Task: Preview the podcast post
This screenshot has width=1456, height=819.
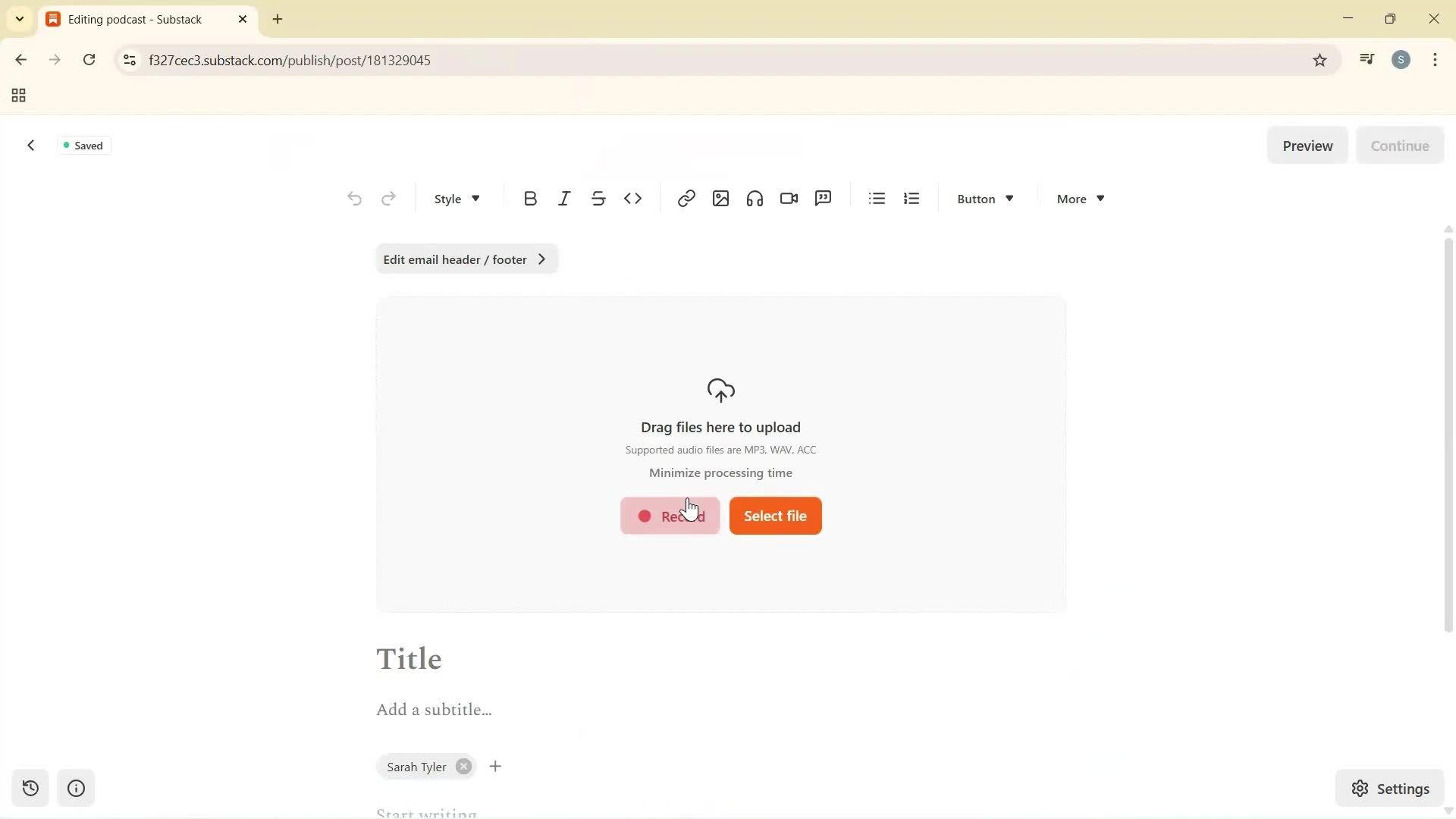Action: 1308,145
